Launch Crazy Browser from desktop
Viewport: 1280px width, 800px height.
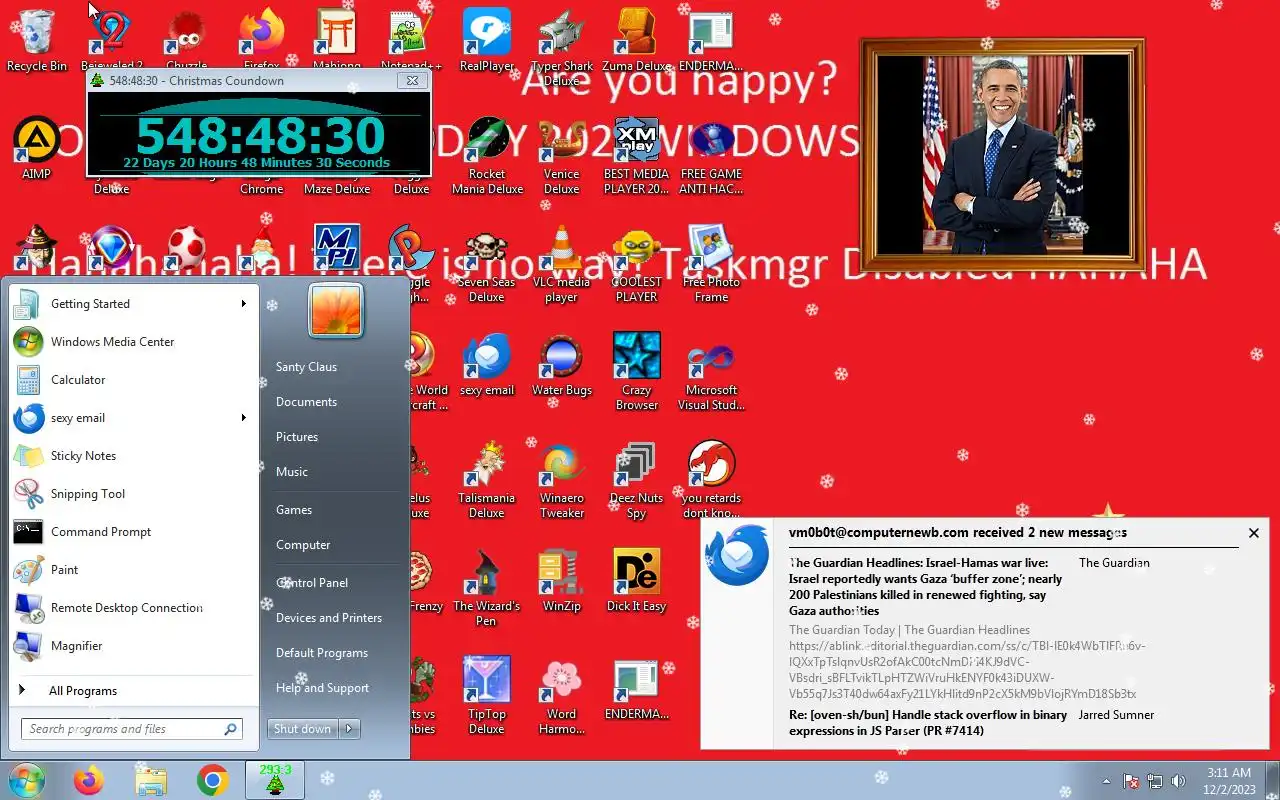pyautogui.click(x=637, y=371)
